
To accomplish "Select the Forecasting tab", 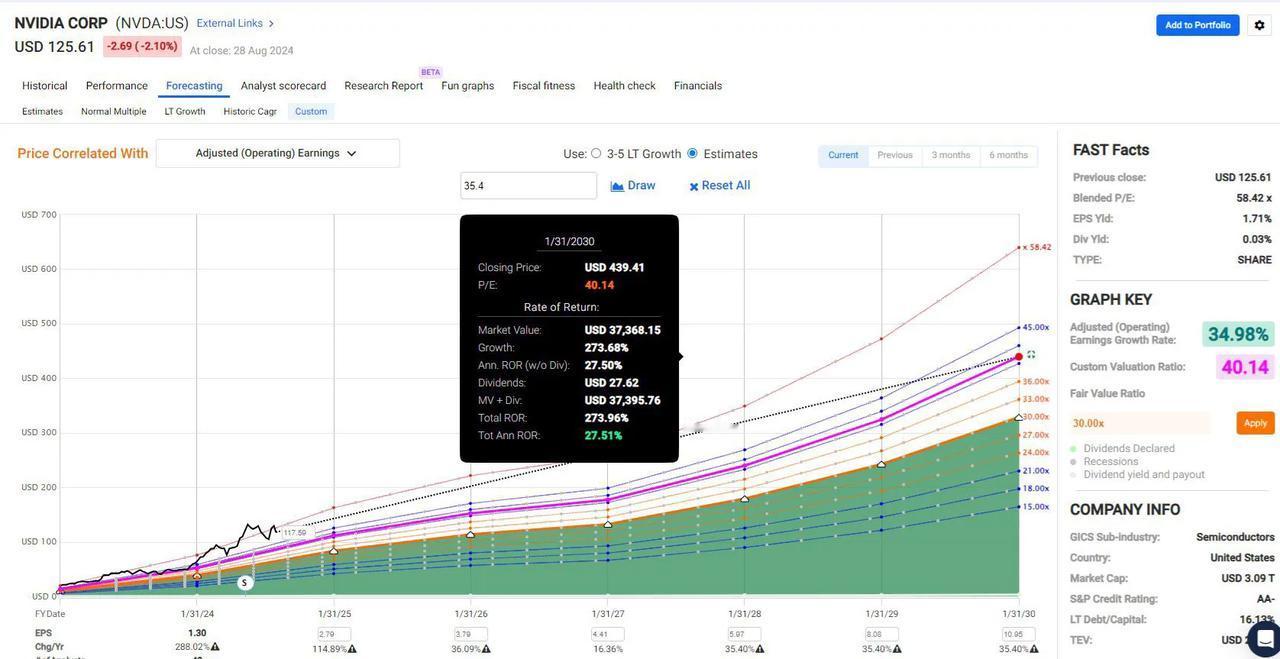I will 194,86.
